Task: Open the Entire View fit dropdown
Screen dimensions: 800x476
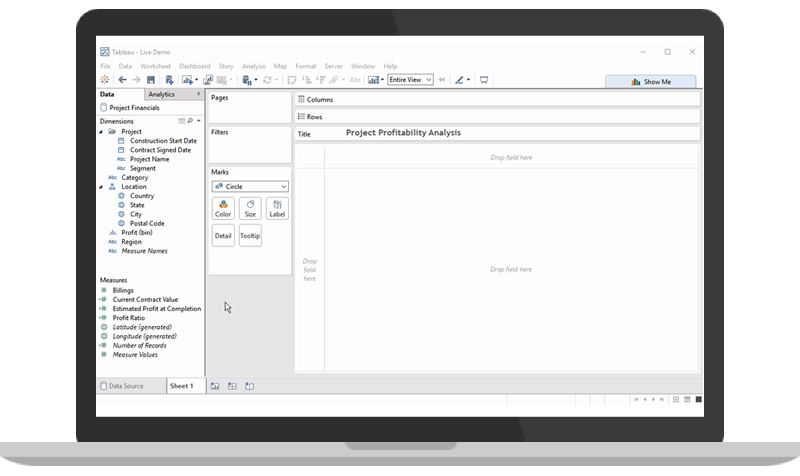Action: [x=411, y=80]
